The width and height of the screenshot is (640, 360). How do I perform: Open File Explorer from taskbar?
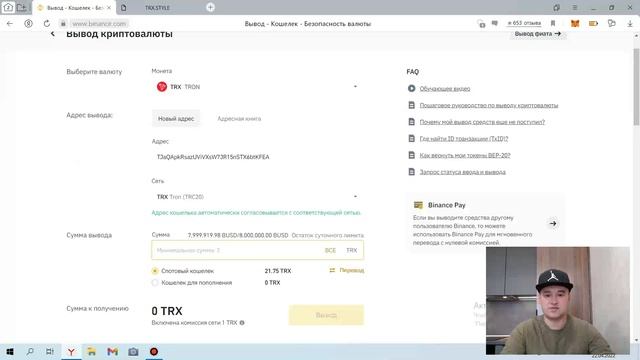[92, 351]
